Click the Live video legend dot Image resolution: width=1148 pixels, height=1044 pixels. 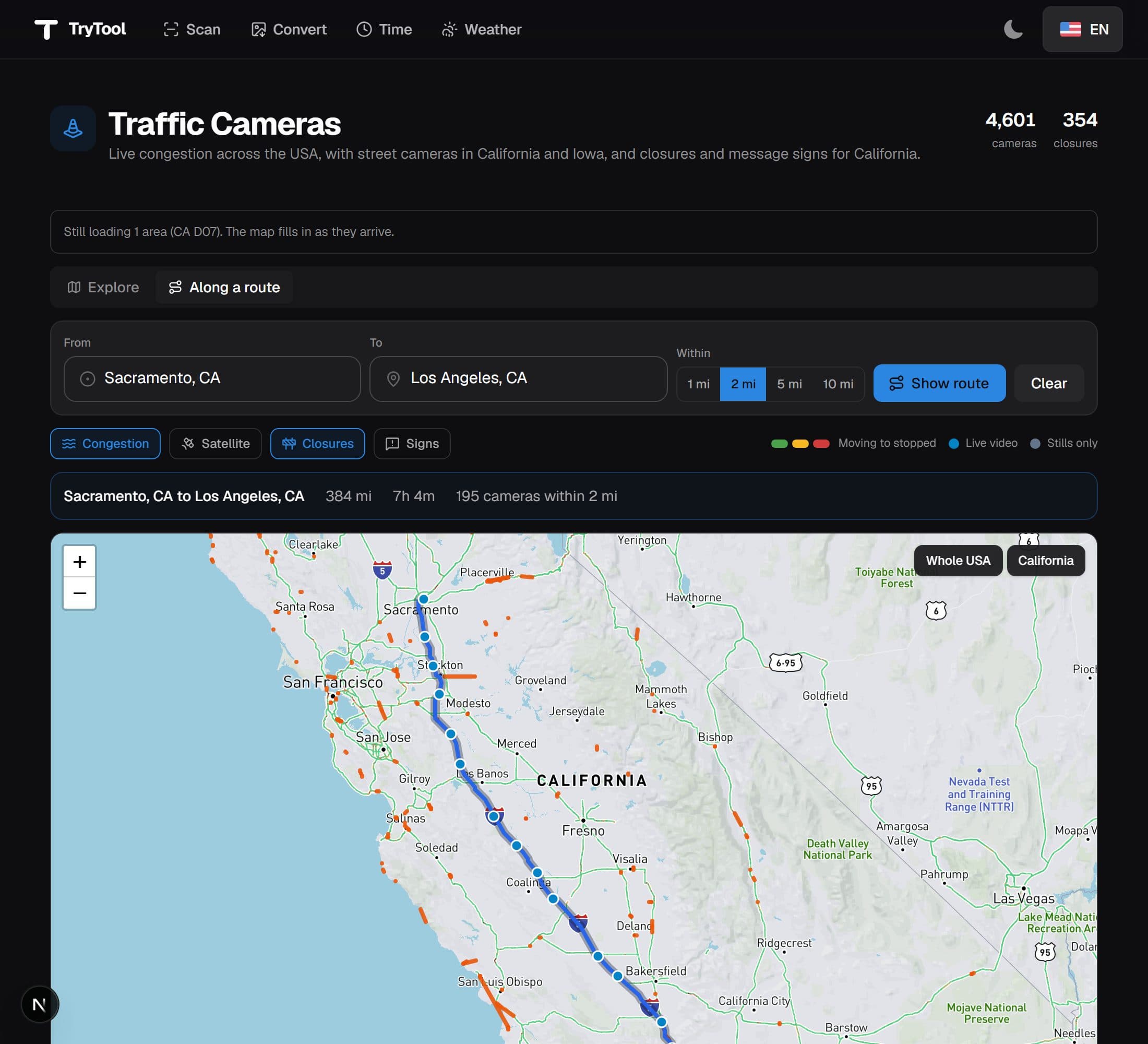click(x=954, y=444)
